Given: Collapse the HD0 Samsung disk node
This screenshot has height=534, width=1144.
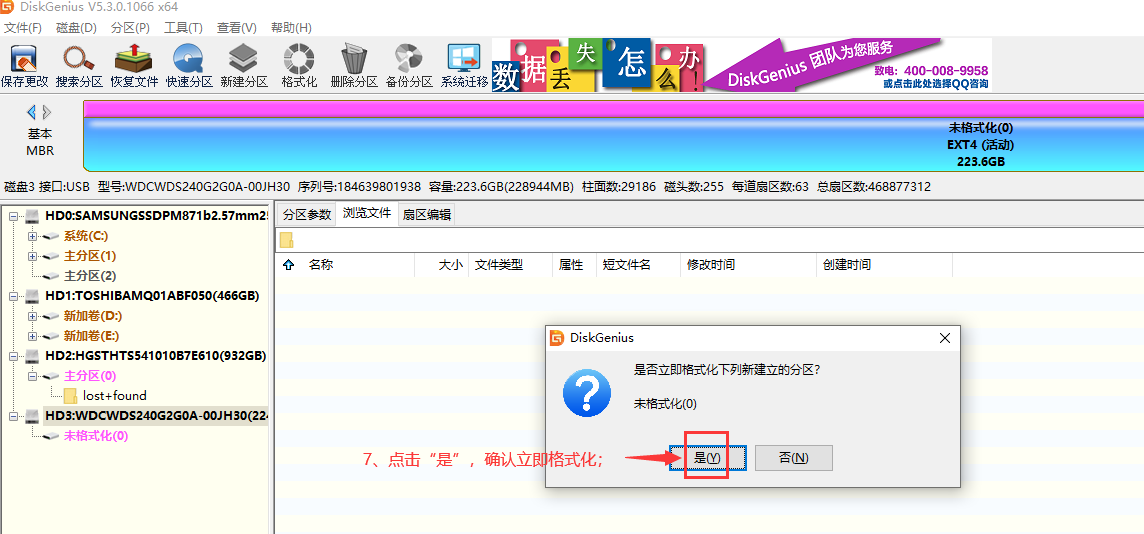Looking at the screenshot, I should (13, 217).
